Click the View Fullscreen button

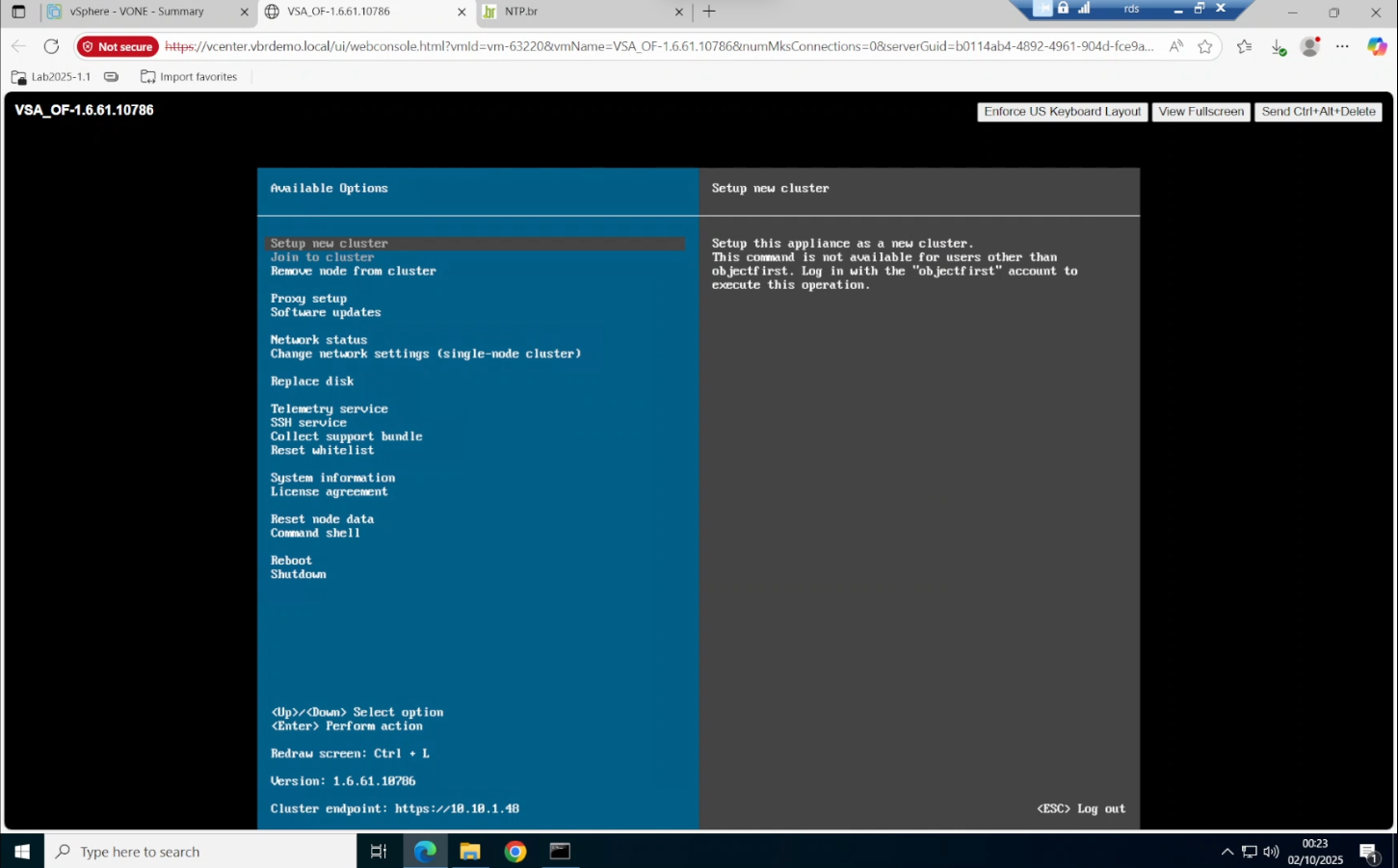(x=1200, y=112)
